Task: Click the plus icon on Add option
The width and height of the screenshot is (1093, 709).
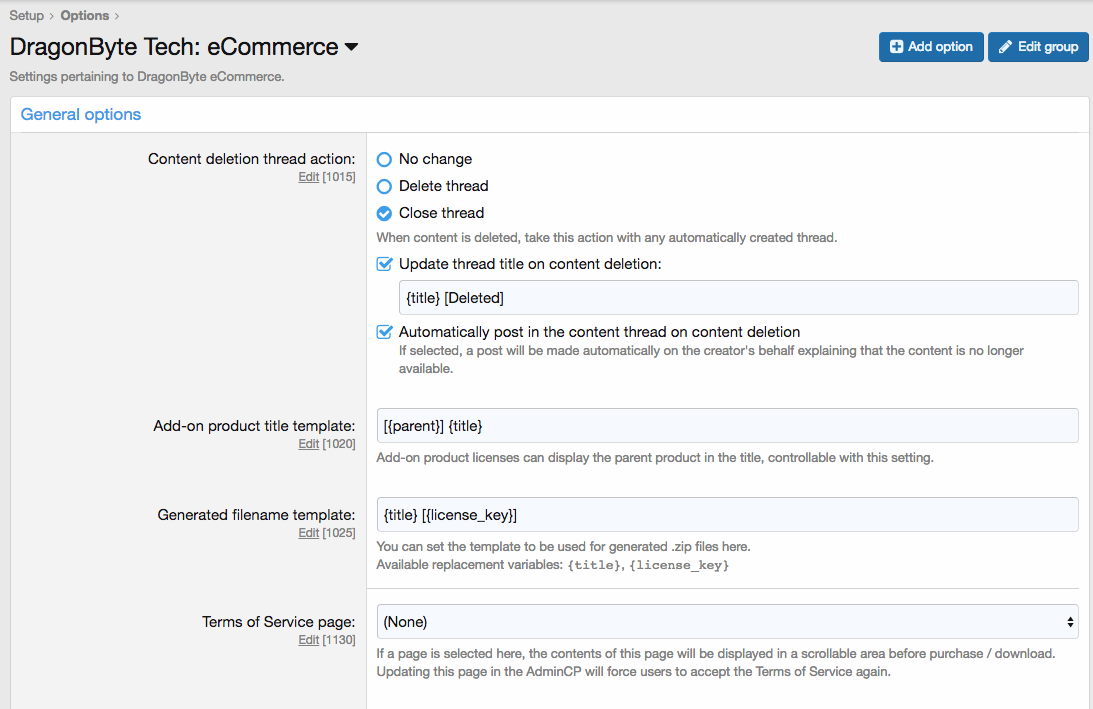Action: tap(896, 47)
